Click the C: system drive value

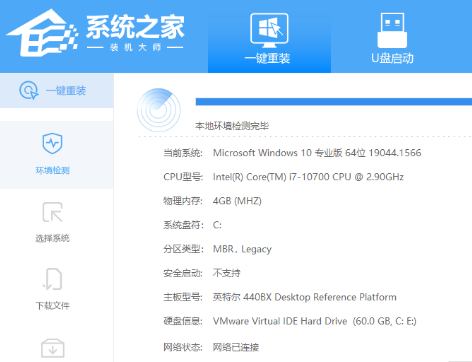tap(217, 225)
